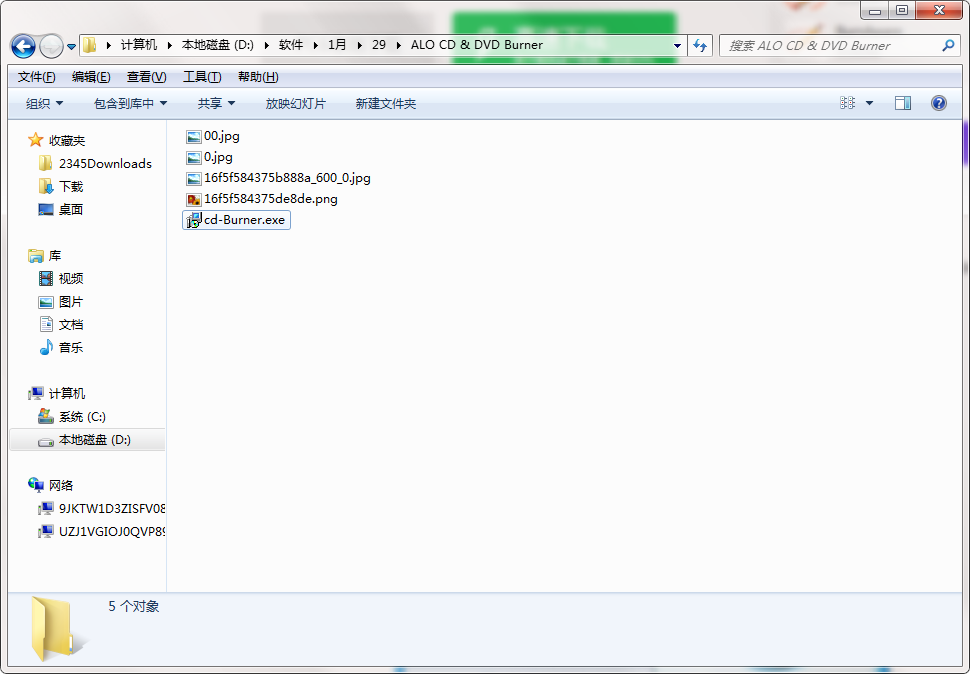This screenshot has width=970, height=674.
Task: Click the cd-Burner.exe installer icon
Action: (x=194, y=220)
